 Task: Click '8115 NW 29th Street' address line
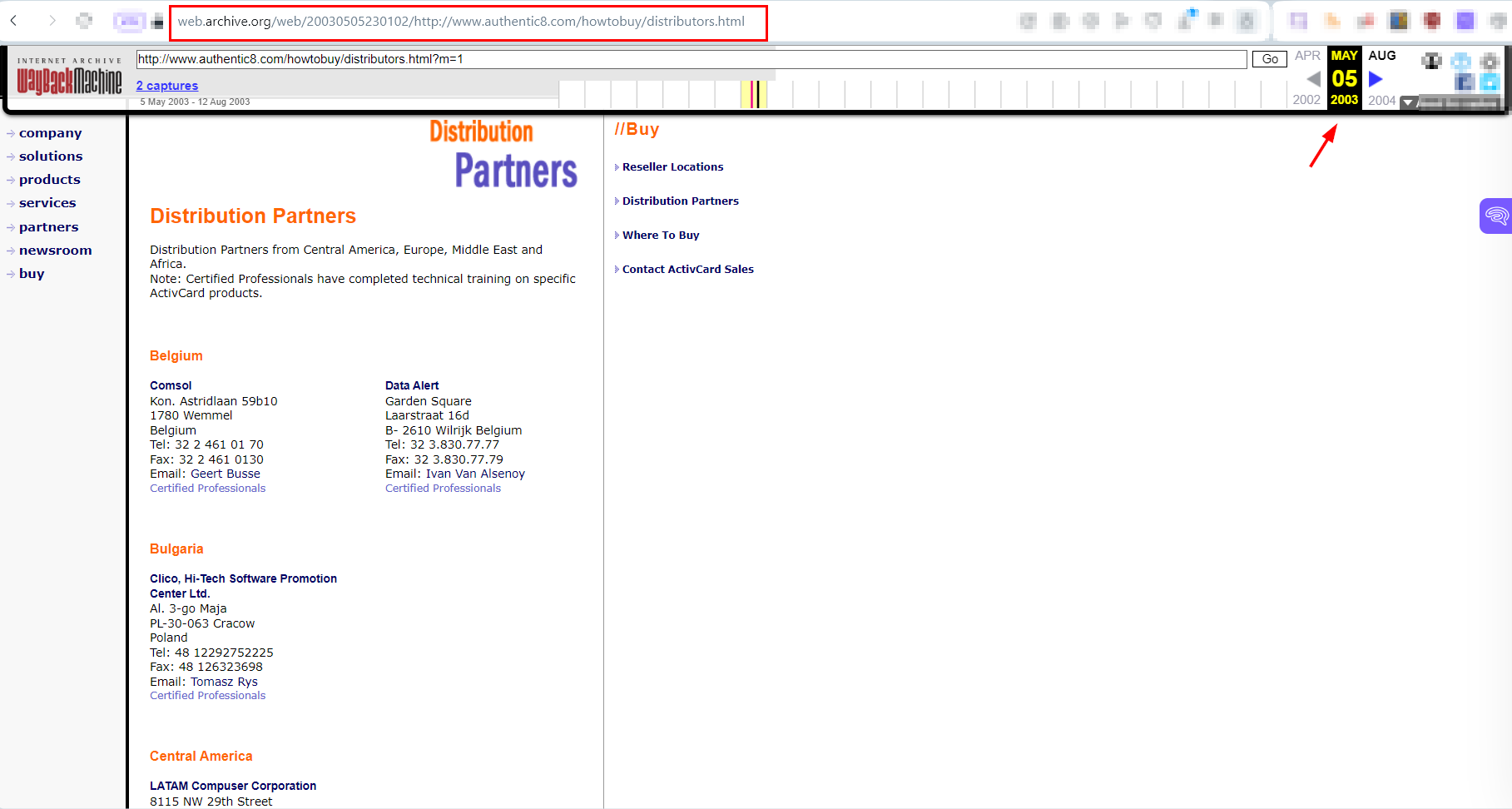pyautogui.click(x=211, y=802)
